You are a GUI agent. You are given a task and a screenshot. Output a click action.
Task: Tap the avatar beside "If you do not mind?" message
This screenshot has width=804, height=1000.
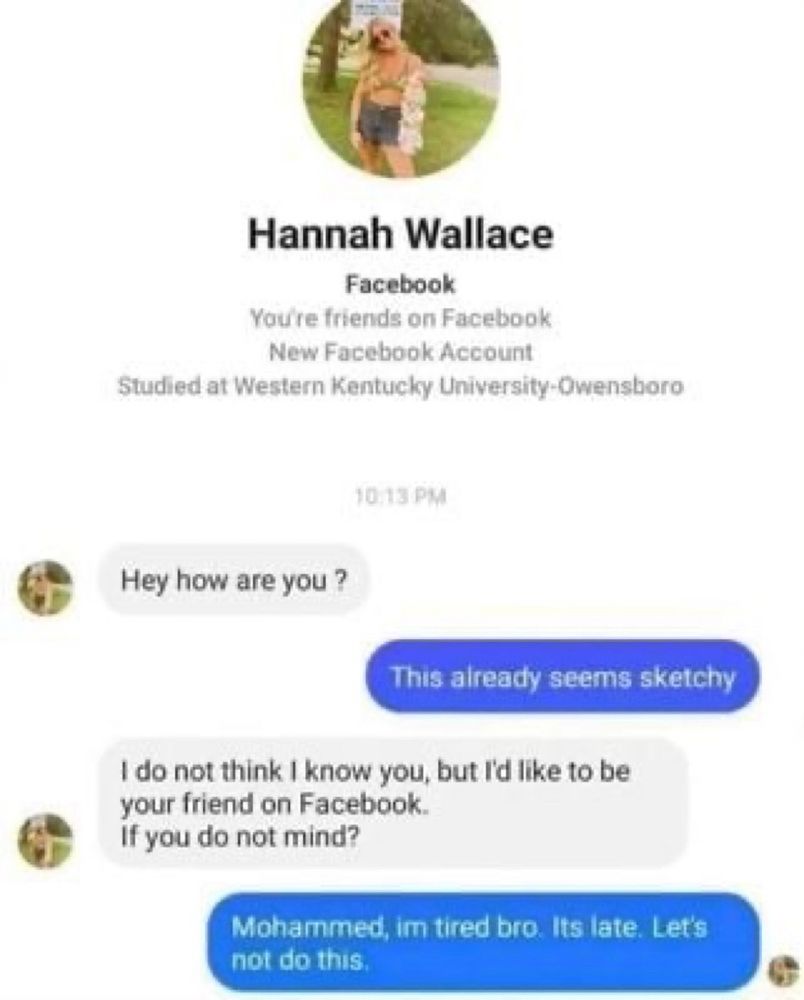point(44,841)
